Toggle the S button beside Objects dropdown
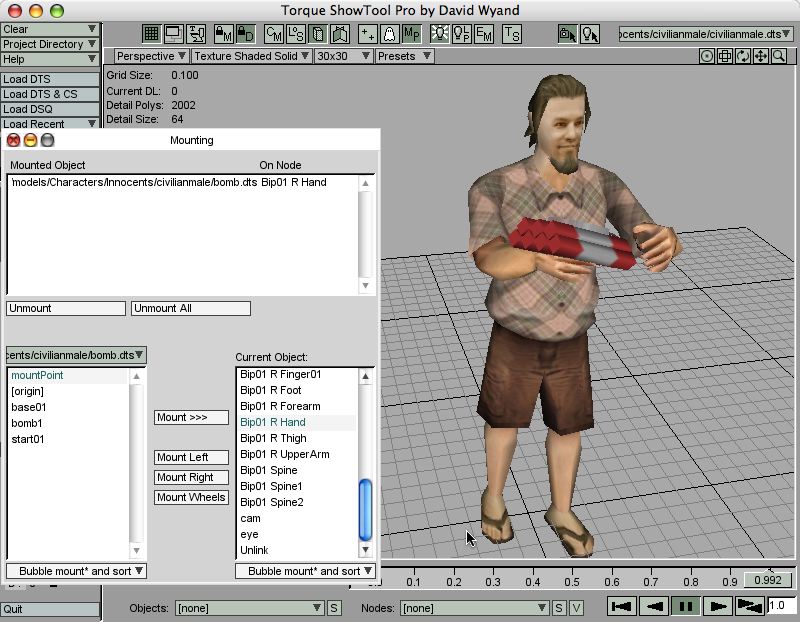The image size is (800, 622). pos(334,608)
